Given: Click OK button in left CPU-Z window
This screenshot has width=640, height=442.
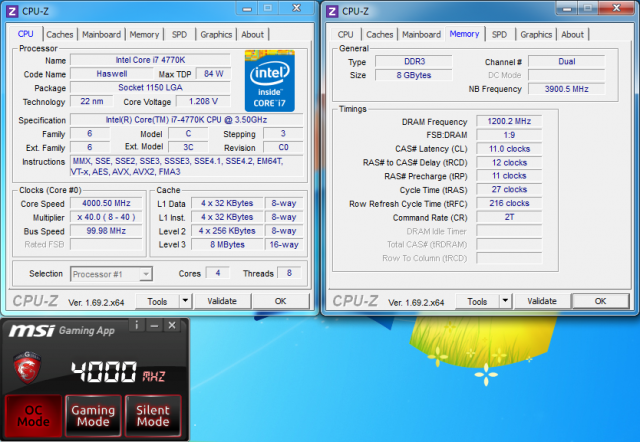Looking at the screenshot, I should click(280, 301).
